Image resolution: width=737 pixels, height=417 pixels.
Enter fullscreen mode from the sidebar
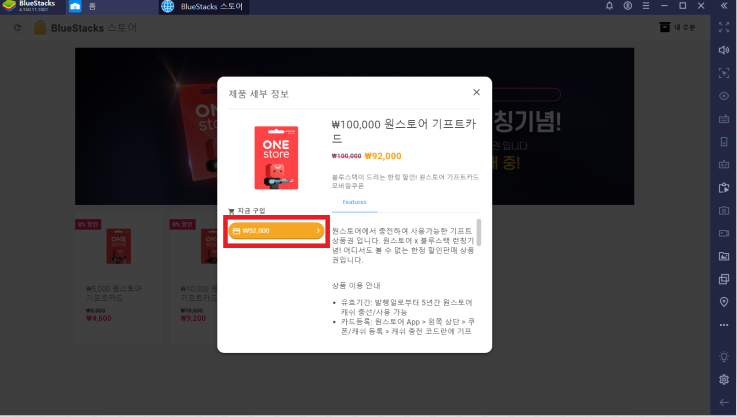[x=724, y=27]
